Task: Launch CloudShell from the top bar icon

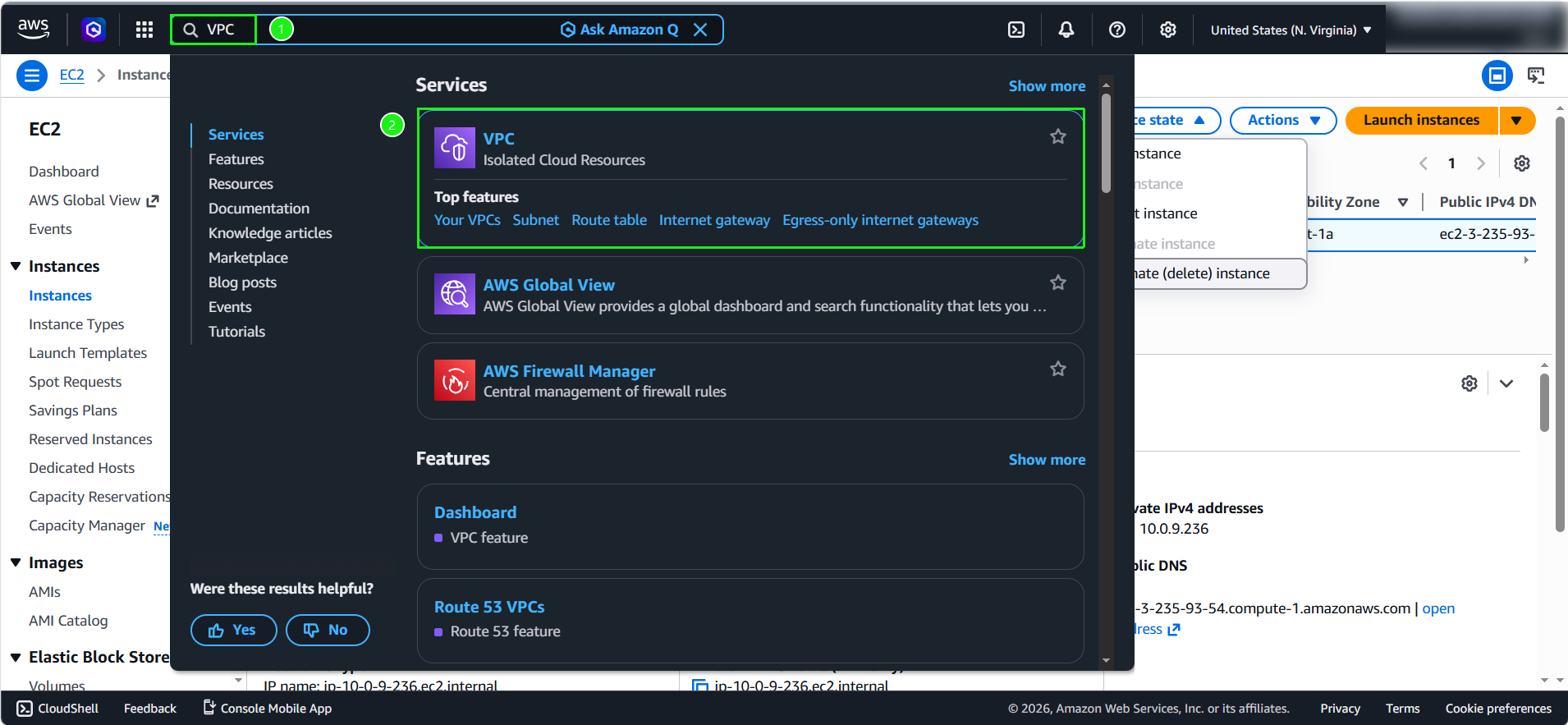Action: point(1016,30)
